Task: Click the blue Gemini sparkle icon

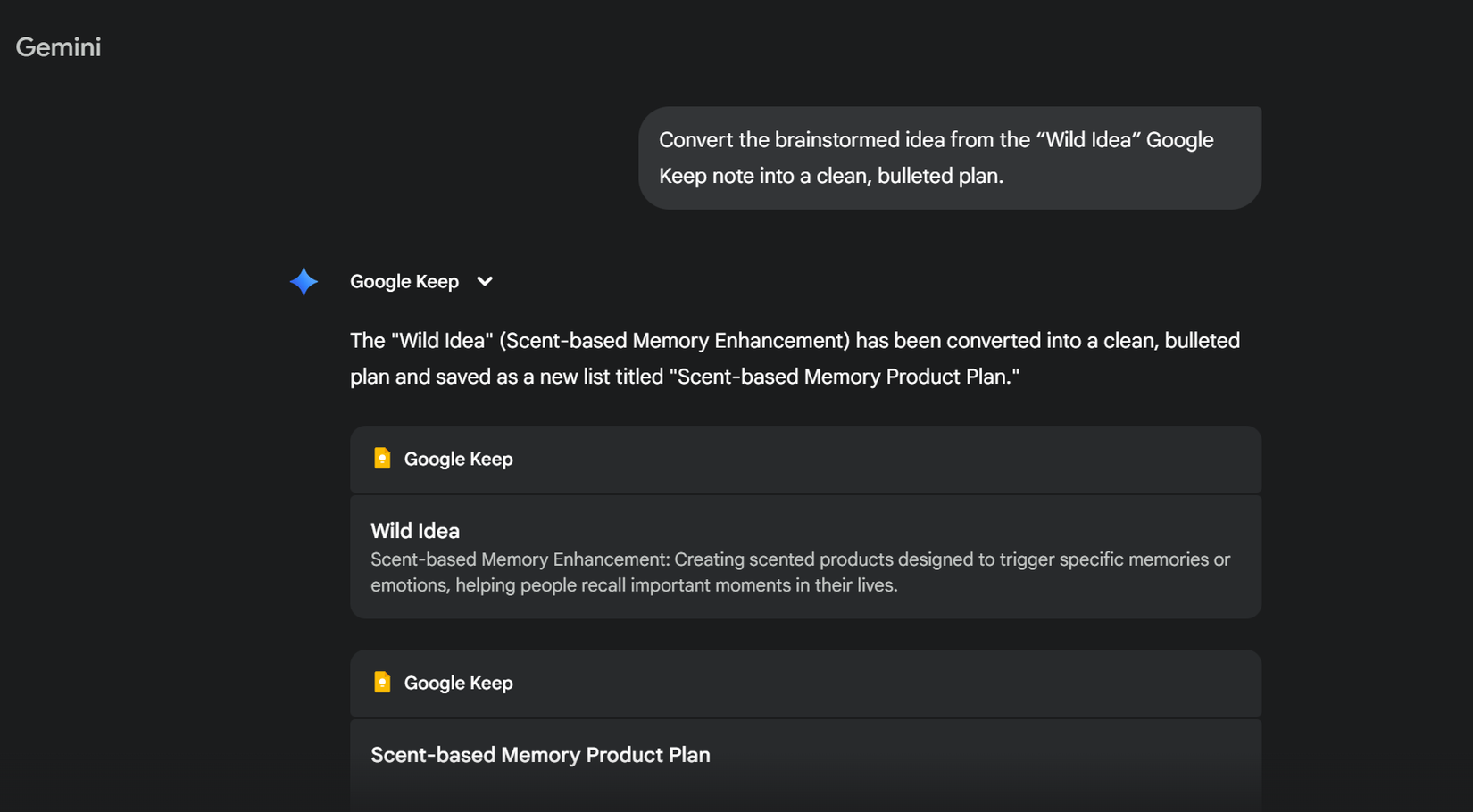Action: click(x=304, y=281)
